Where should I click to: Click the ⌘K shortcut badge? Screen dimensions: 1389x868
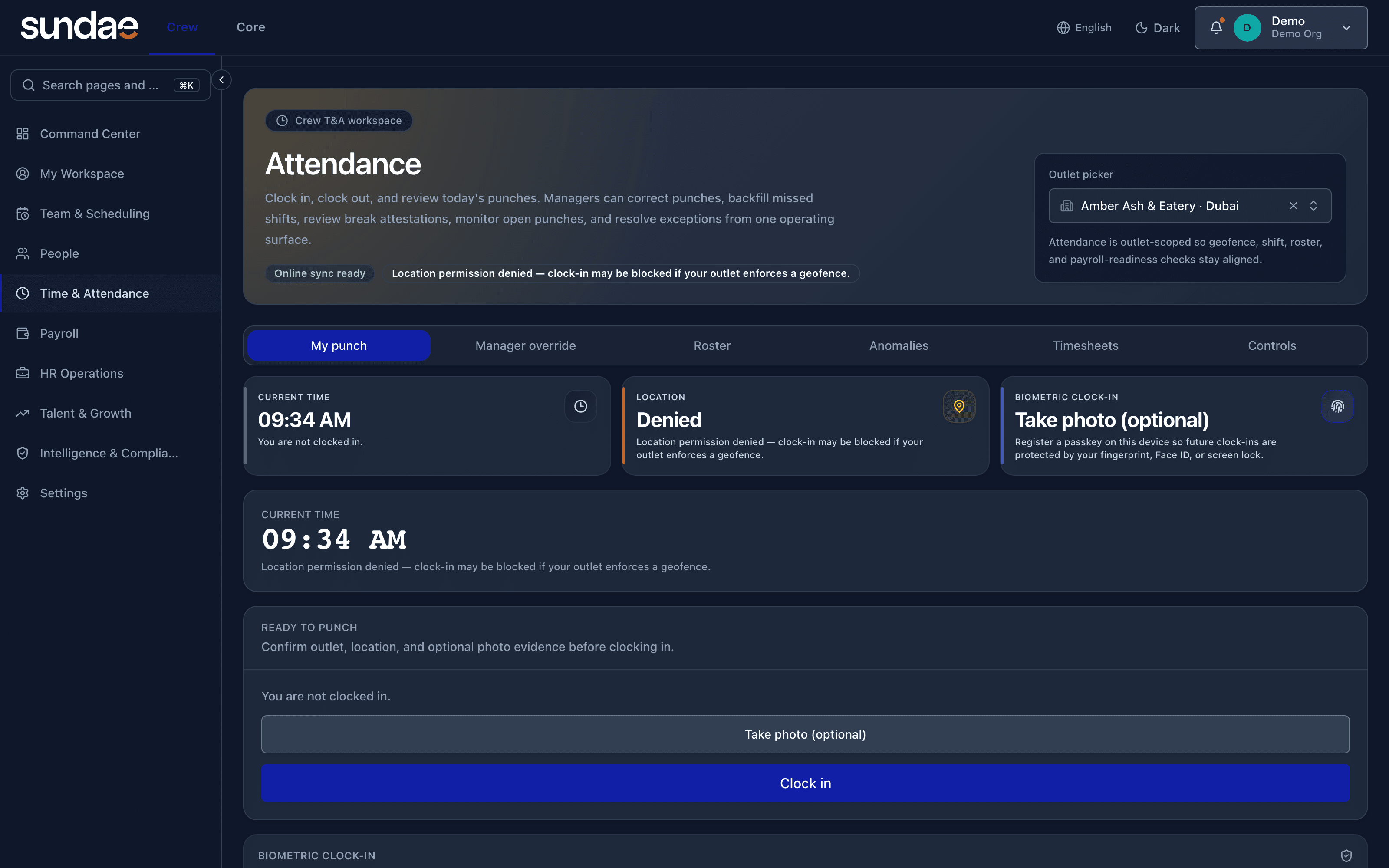(187, 85)
